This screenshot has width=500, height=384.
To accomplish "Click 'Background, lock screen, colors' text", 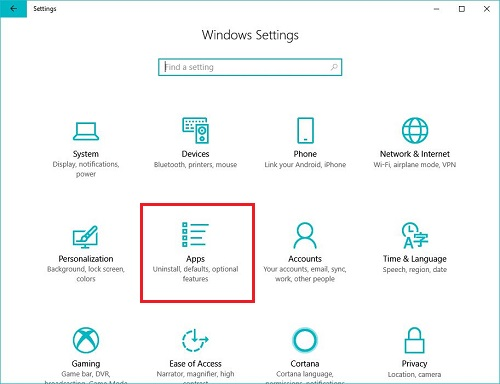I will click(86, 274).
